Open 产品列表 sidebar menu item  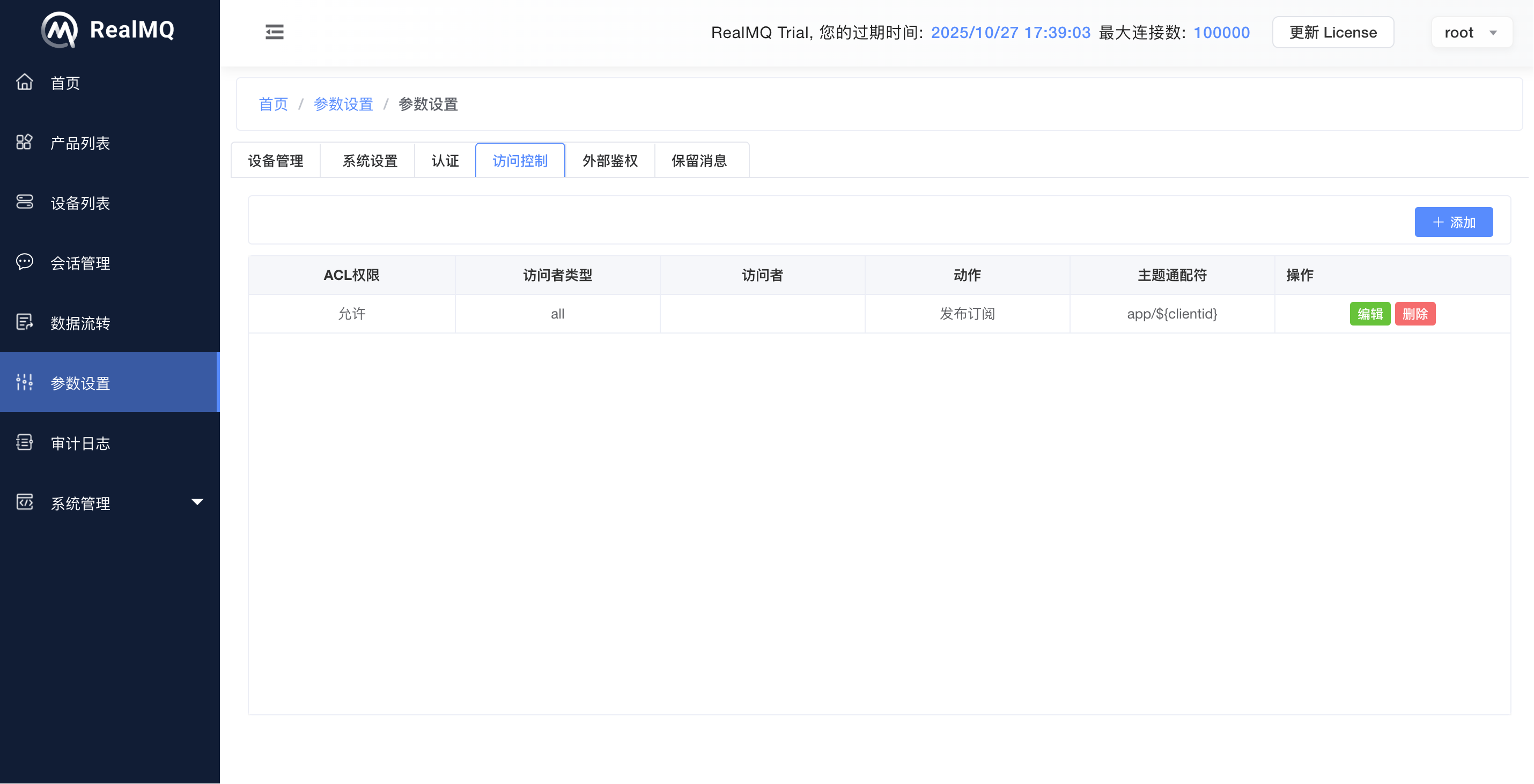(x=110, y=143)
